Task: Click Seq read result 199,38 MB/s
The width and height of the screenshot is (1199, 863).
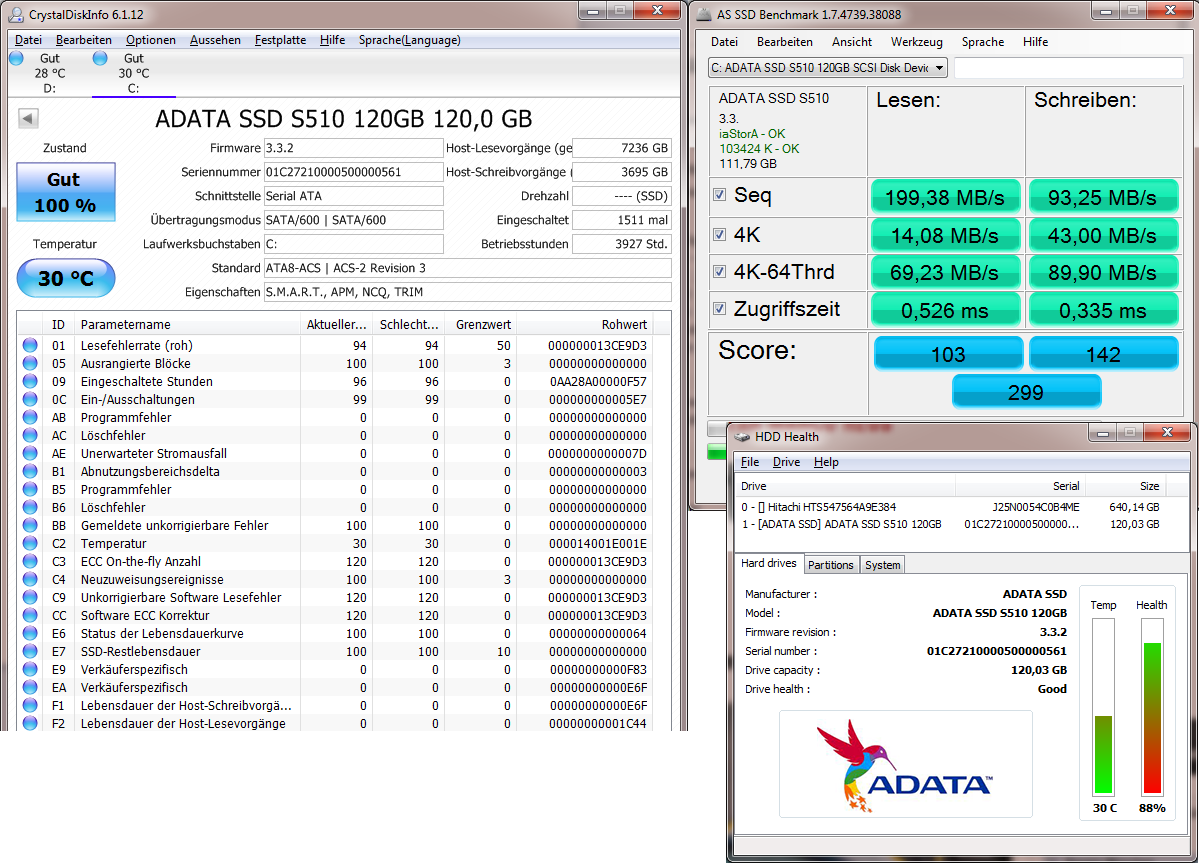Action: (944, 198)
